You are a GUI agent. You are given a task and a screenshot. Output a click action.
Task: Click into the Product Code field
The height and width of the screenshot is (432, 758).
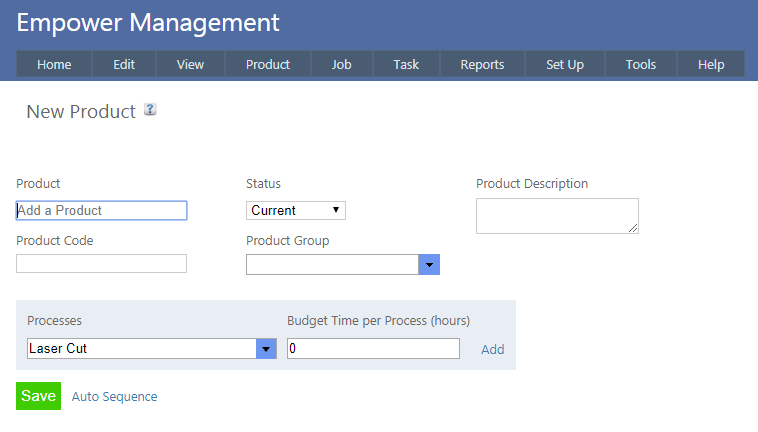click(x=101, y=264)
